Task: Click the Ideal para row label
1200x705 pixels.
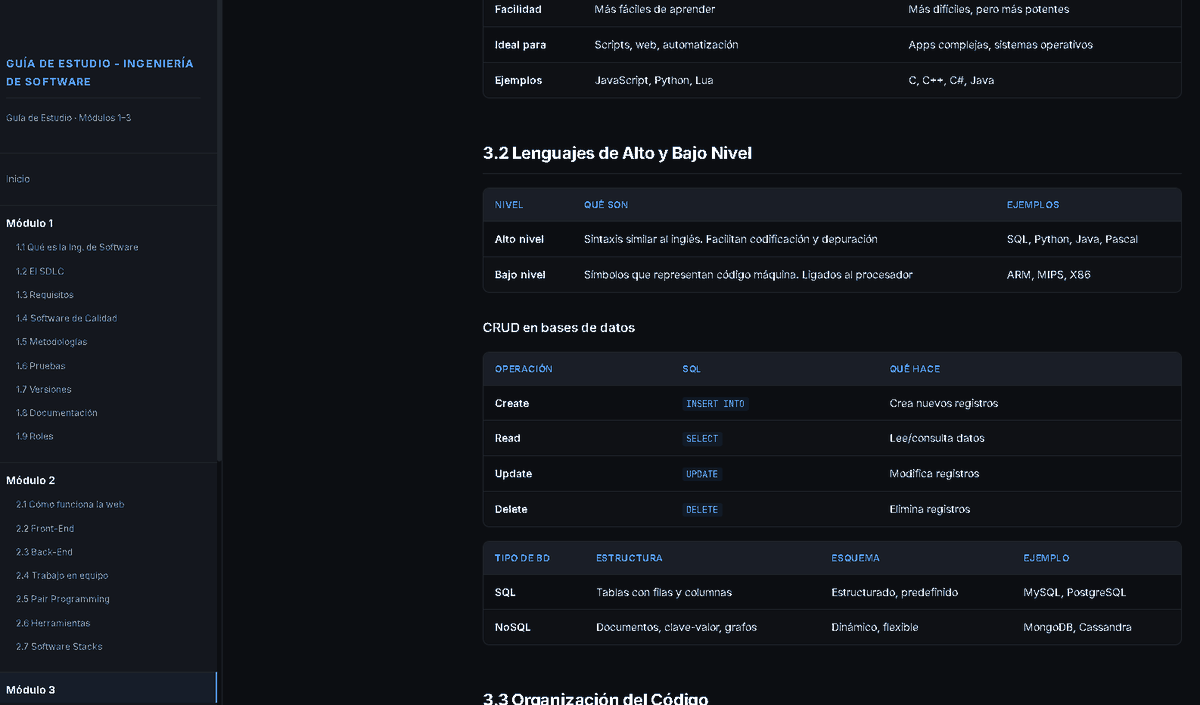Action: pyautogui.click(x=520, y=45)
